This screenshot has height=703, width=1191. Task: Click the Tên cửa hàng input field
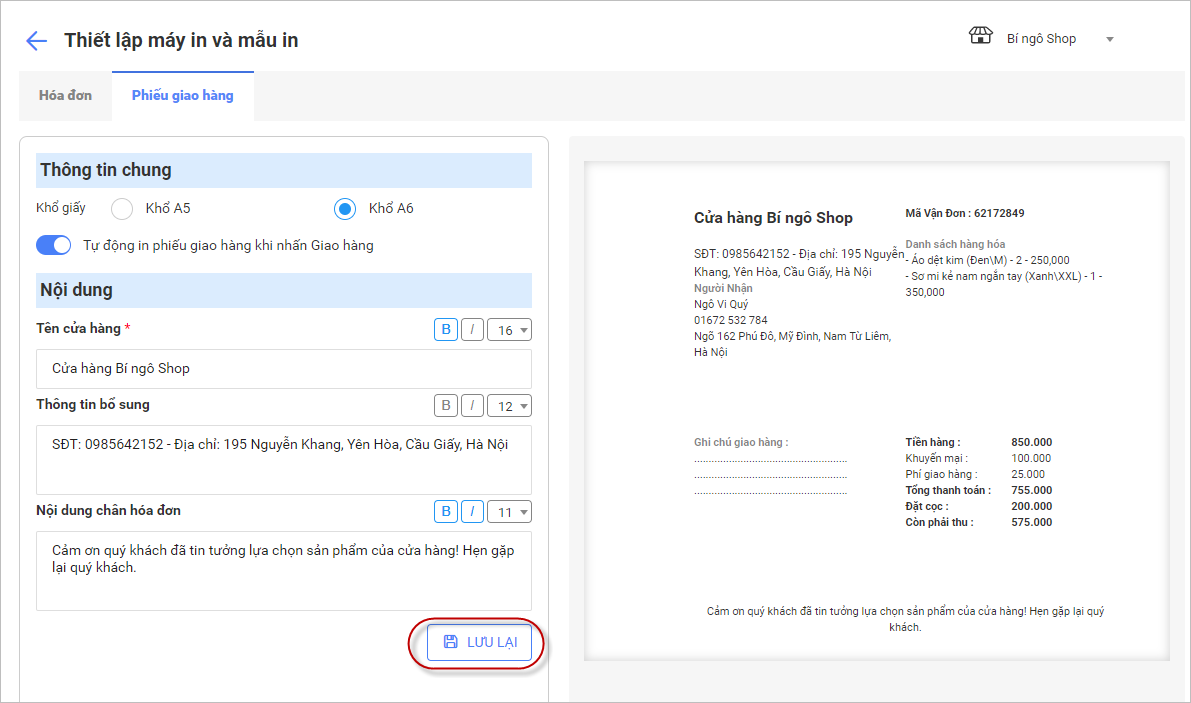(x=284, y=369)
